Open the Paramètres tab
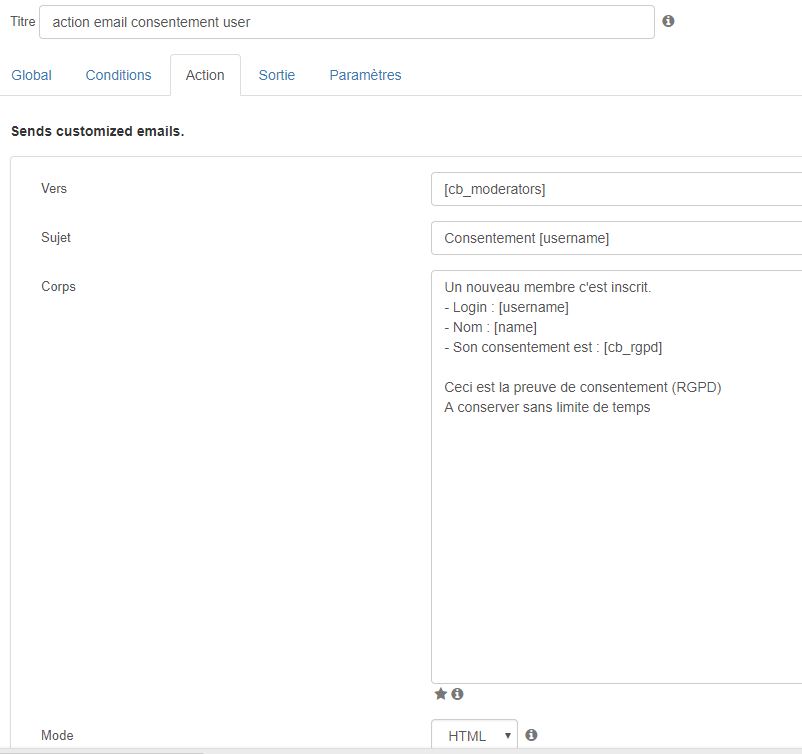The width and height of the screenshot is (802, 754). (365, 75)
